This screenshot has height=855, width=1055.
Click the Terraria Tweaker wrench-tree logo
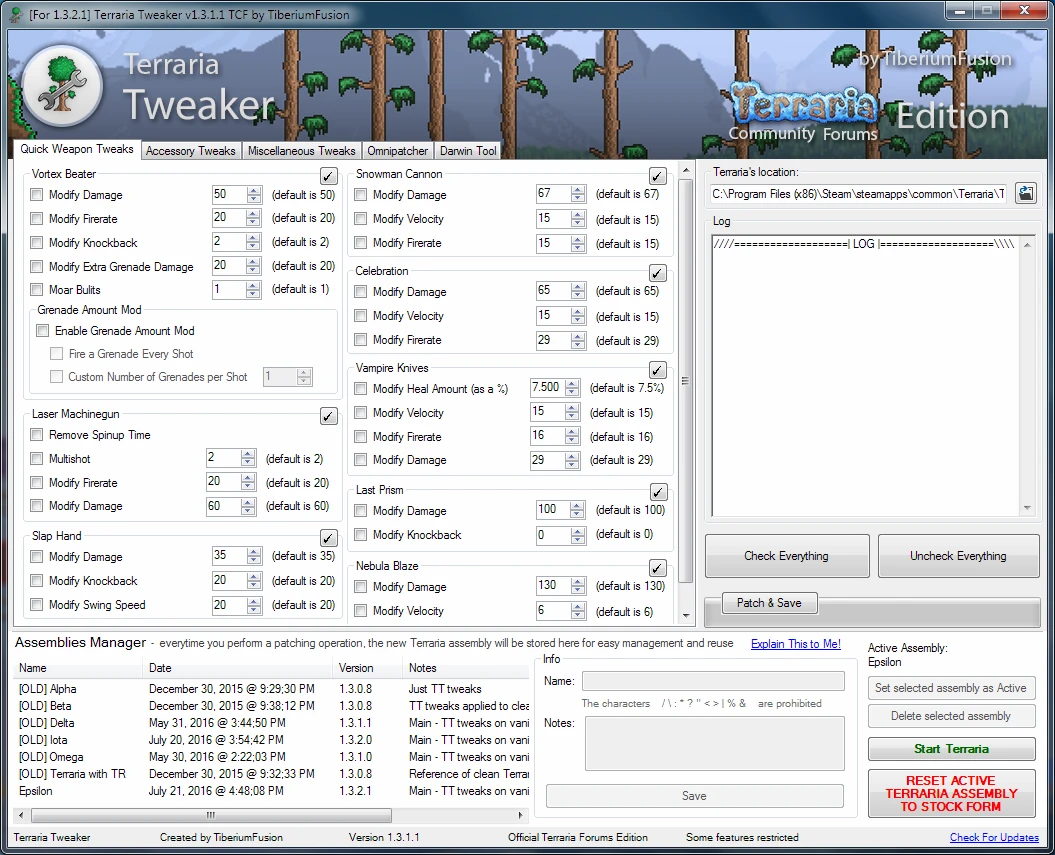(62, 88)
